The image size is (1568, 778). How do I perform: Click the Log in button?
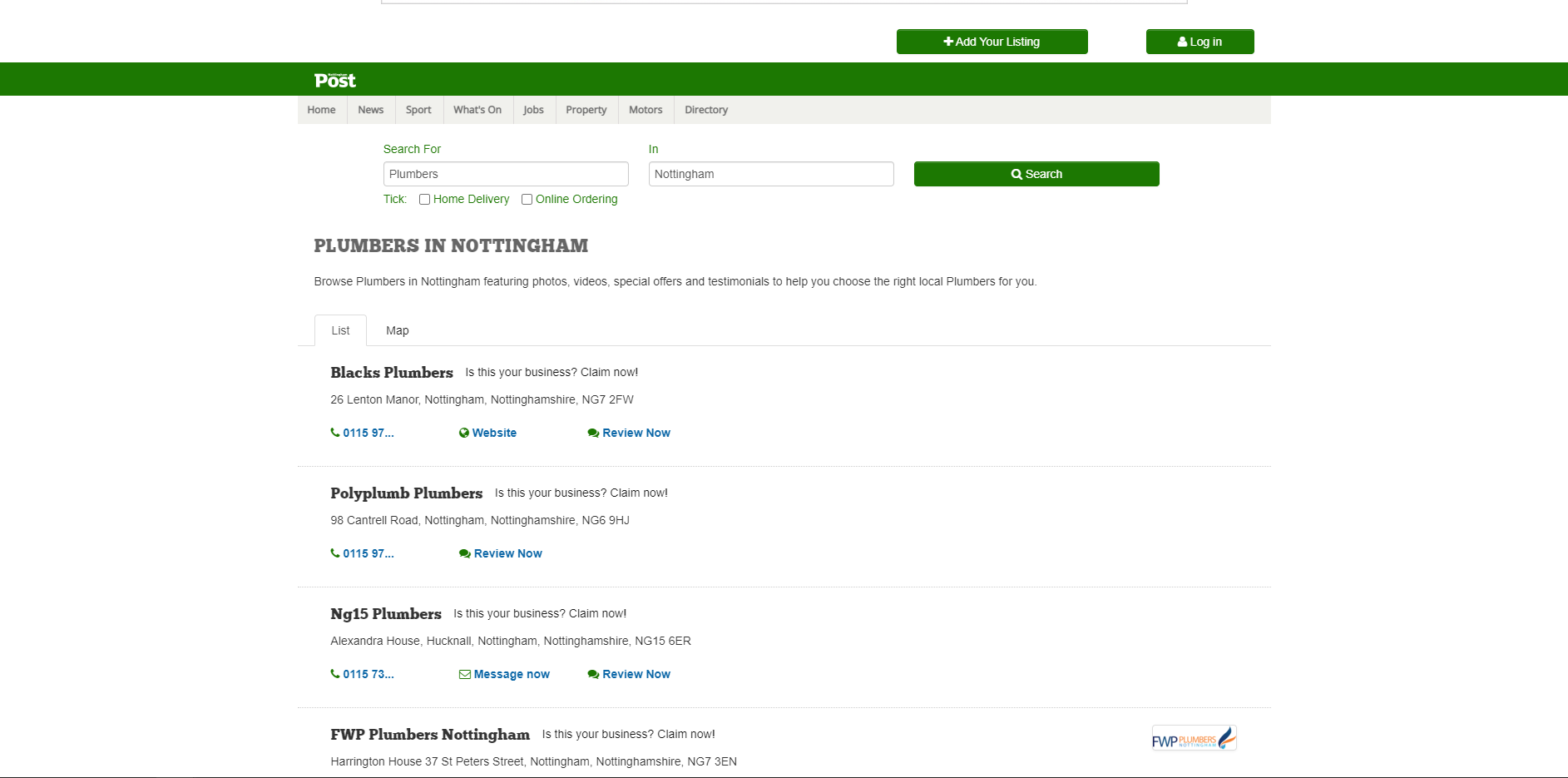[x=1199, y=42]
